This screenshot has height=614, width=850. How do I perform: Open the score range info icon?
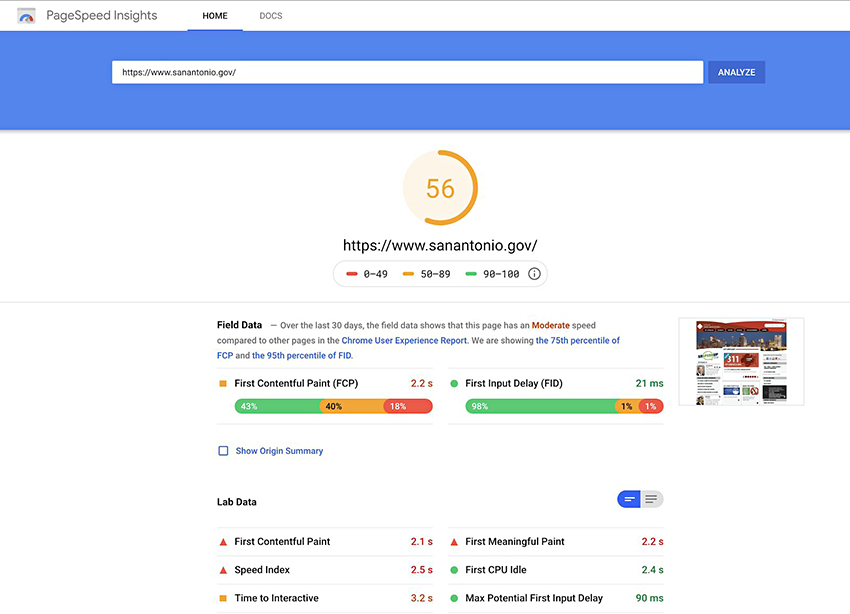(x=535, y=274)
